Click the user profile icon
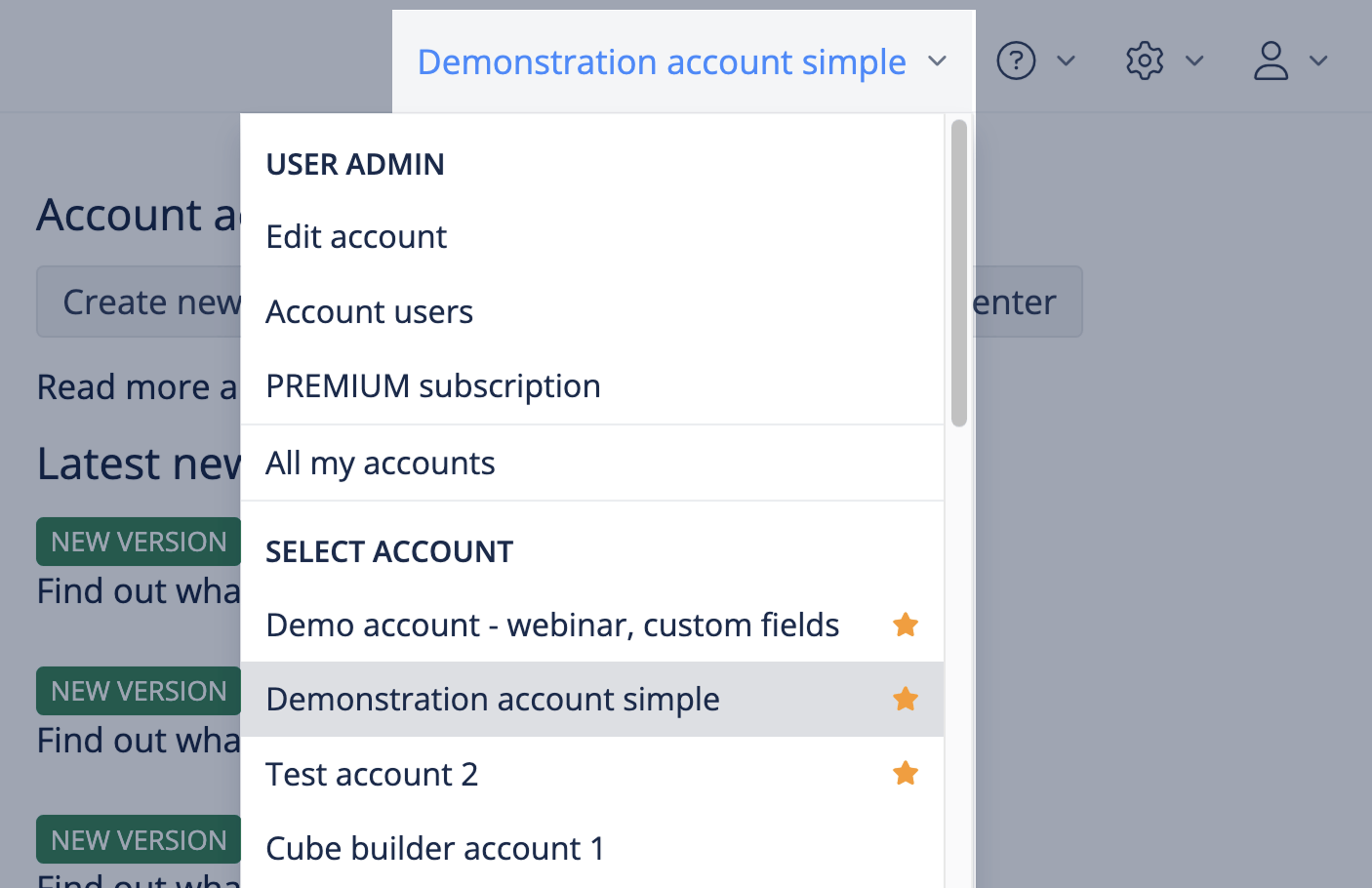Viewport: 1372px width, 888px height. 1270,61
